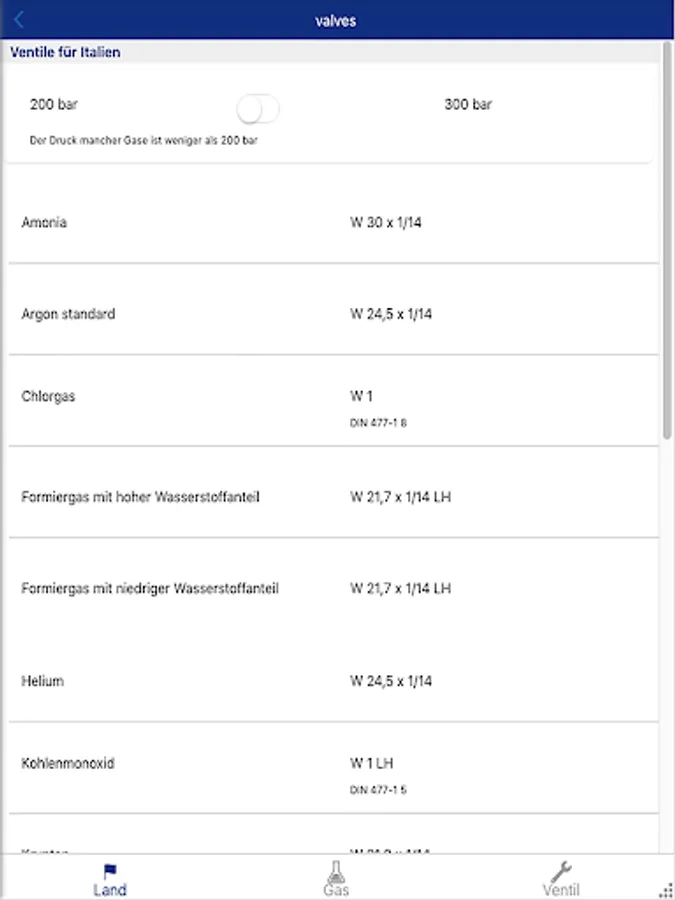Switch to the Ventil tab label
The width and height of the screenshot is (675, 900).
coord(561,890)
